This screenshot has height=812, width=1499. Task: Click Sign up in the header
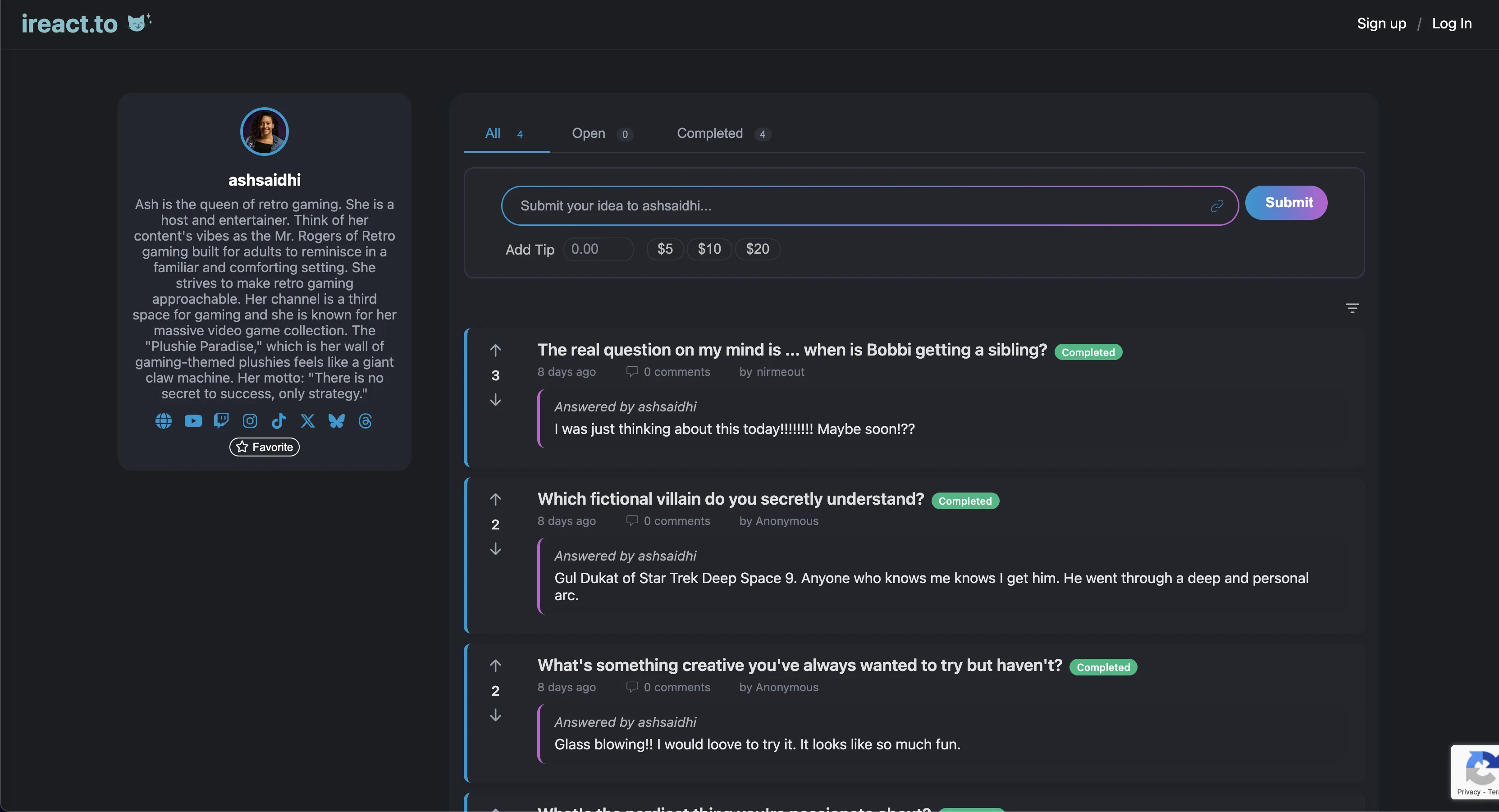click(1381, 23)
